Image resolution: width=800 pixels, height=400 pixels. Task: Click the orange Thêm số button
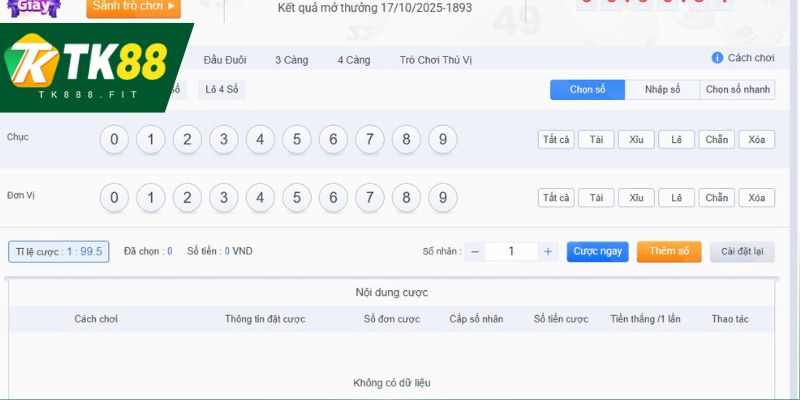[x=669, y=251]
